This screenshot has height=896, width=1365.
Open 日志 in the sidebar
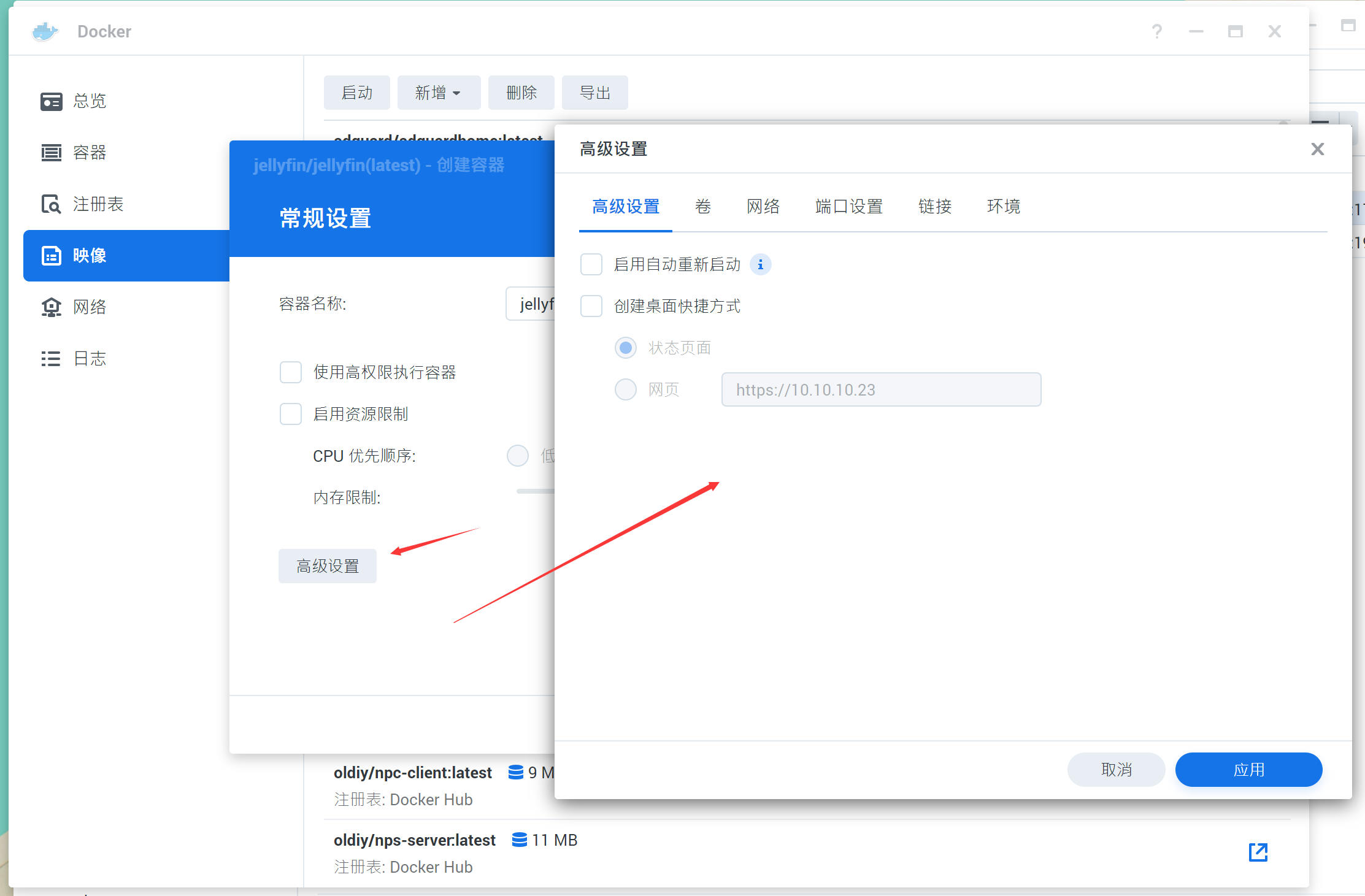click(x=90, y=359)
